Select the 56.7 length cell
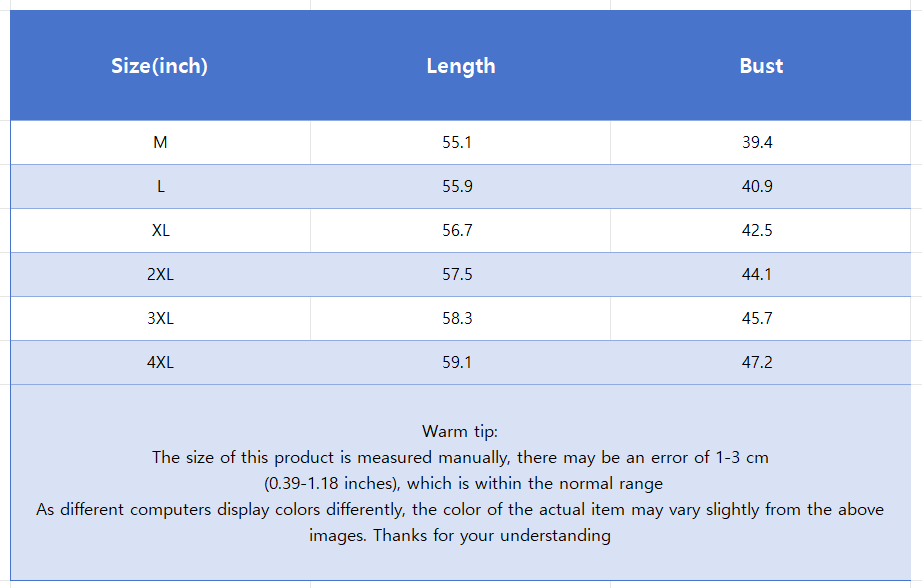922x588 pixels. tap(457, 231)
